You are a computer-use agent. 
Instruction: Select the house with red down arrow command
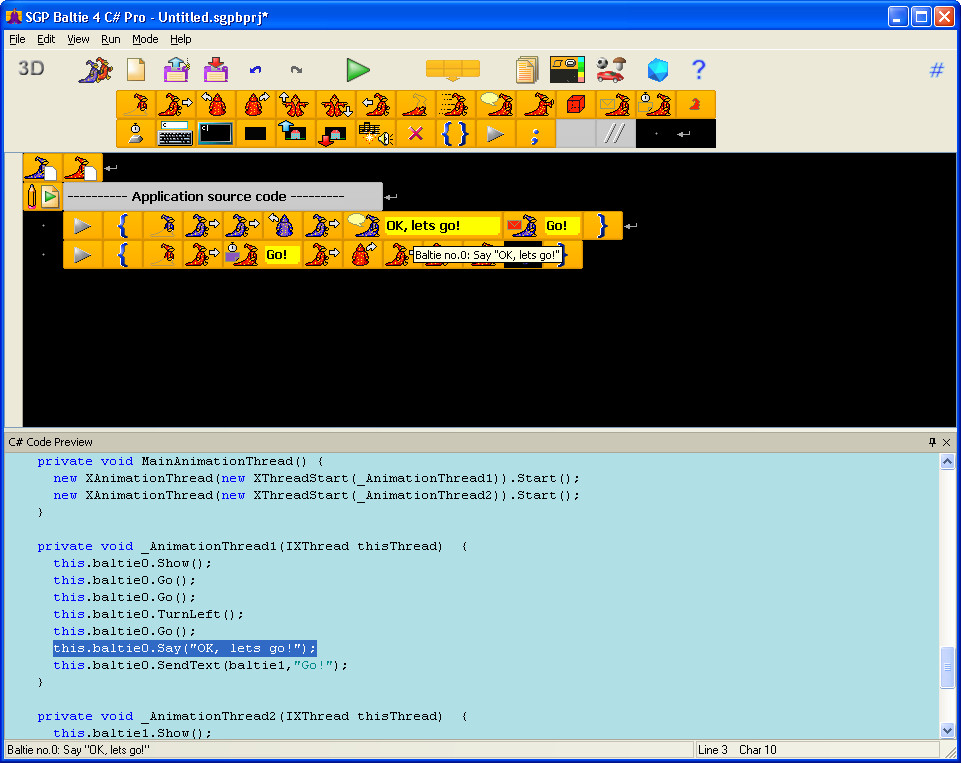click(x=335, y=134)
